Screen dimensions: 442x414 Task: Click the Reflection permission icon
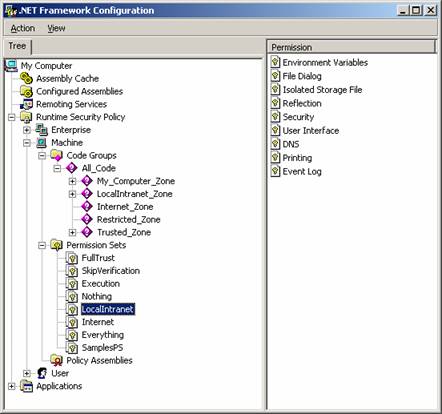point(275,103)
